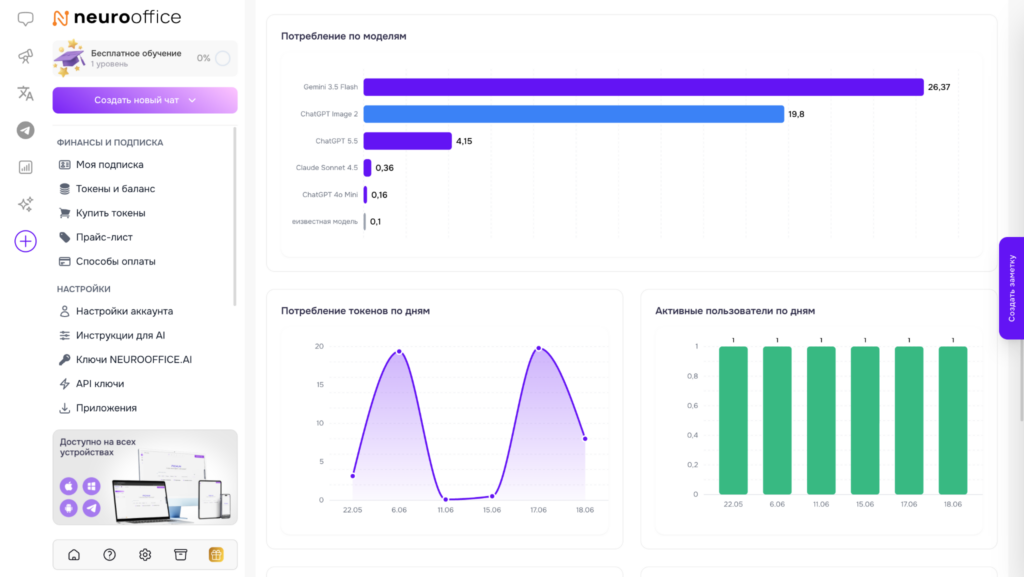
Task: Click the home icon in bottom toolbar
Action: coord(74,555)
